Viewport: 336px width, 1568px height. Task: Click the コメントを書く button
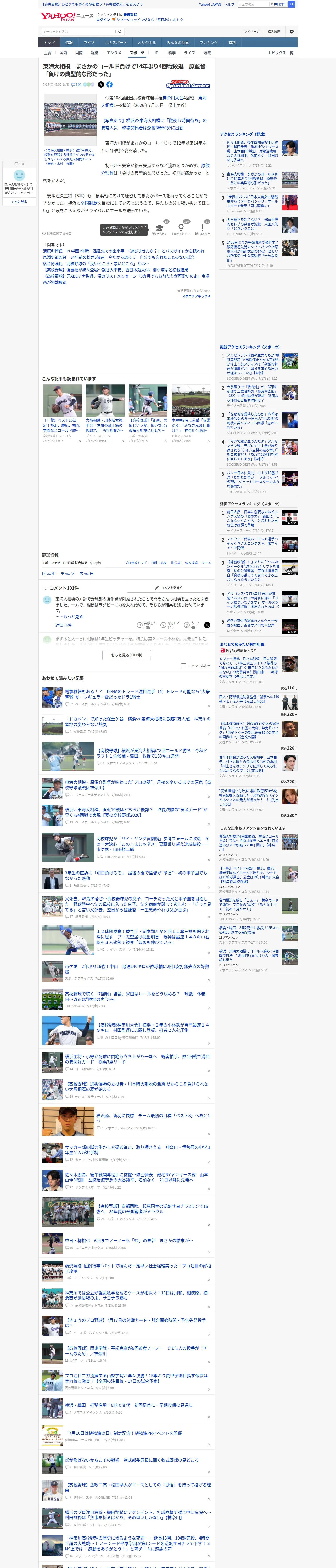168,588
